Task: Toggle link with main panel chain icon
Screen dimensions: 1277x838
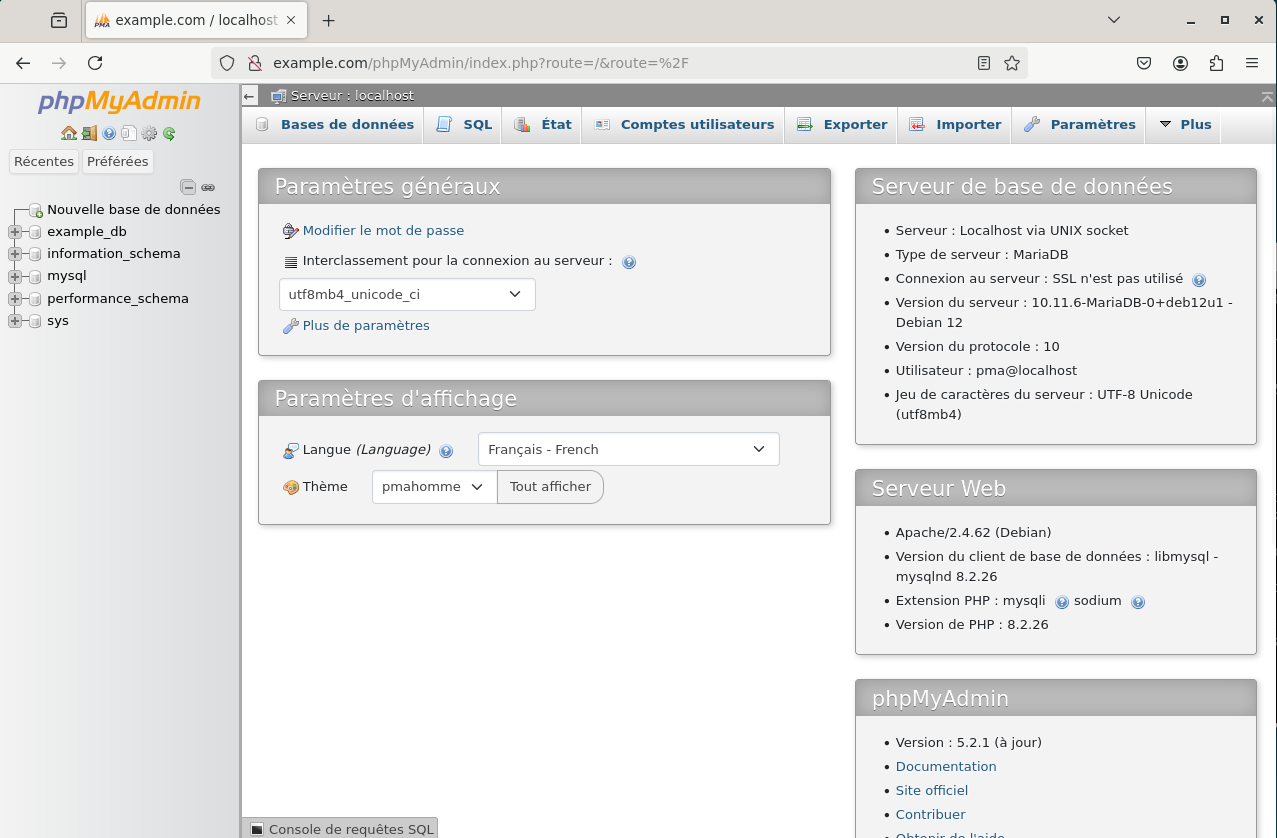Action: (208, 187)
